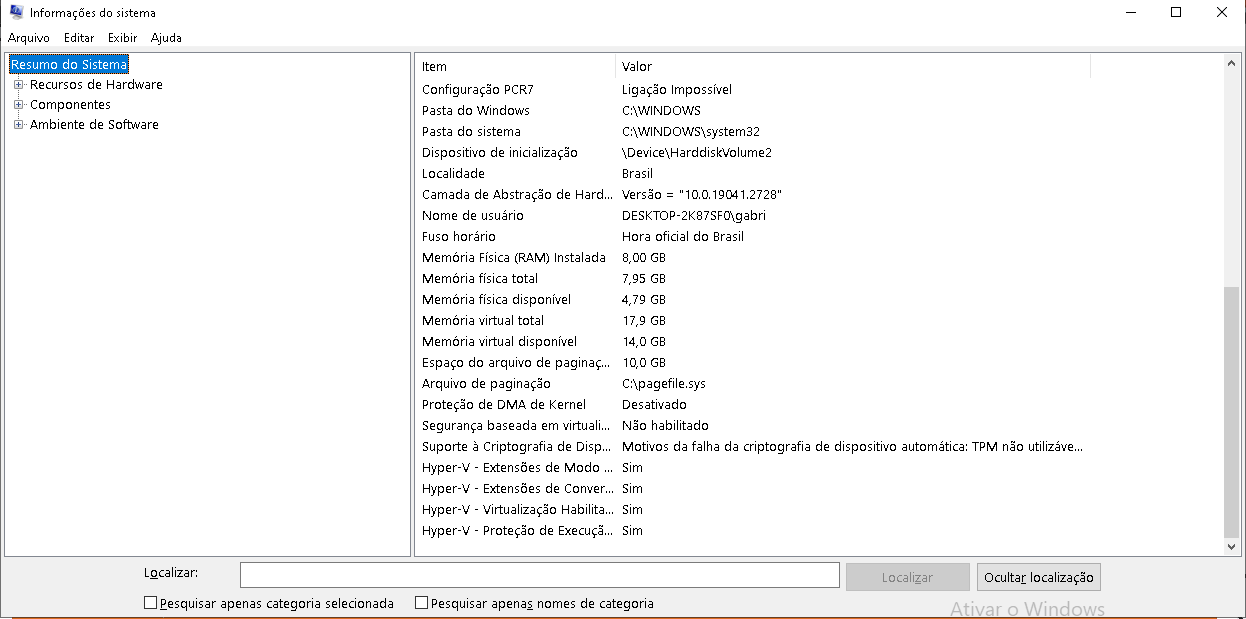Image resolution: width=1246 pixels, height=619 pixels.
Task: Select Memória virtual total row
Action: point(753,321)
